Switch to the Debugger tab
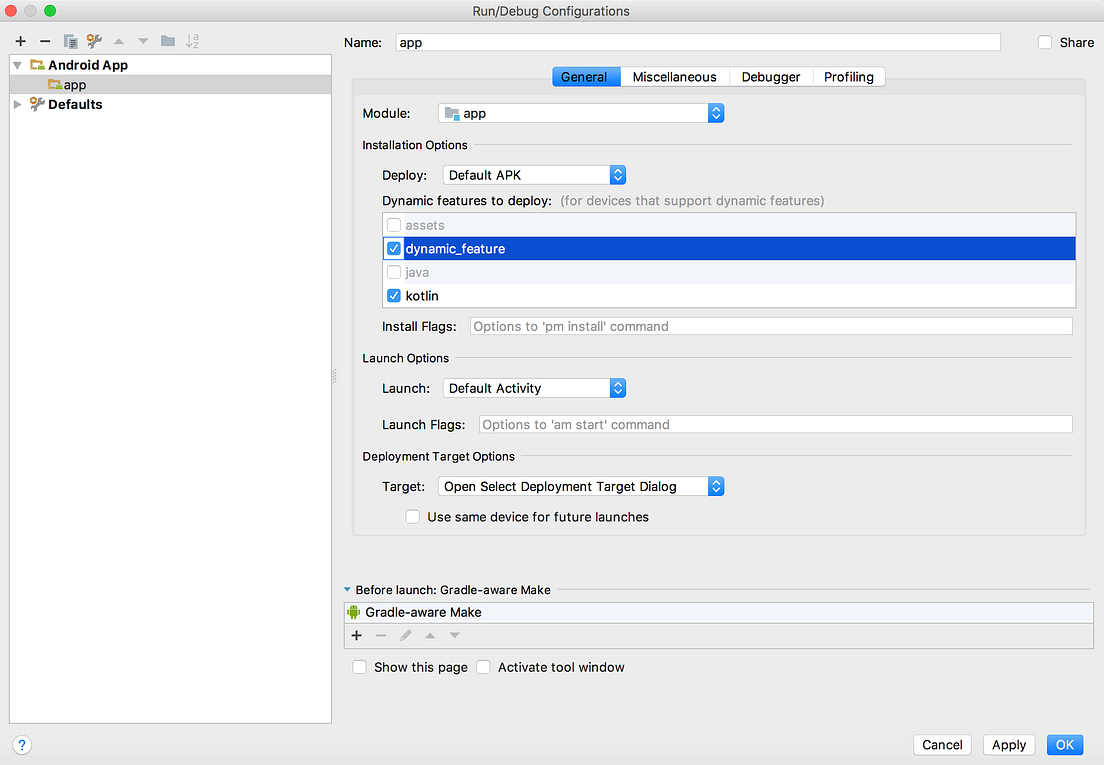Screen dimensions: 1104x765 770,77
